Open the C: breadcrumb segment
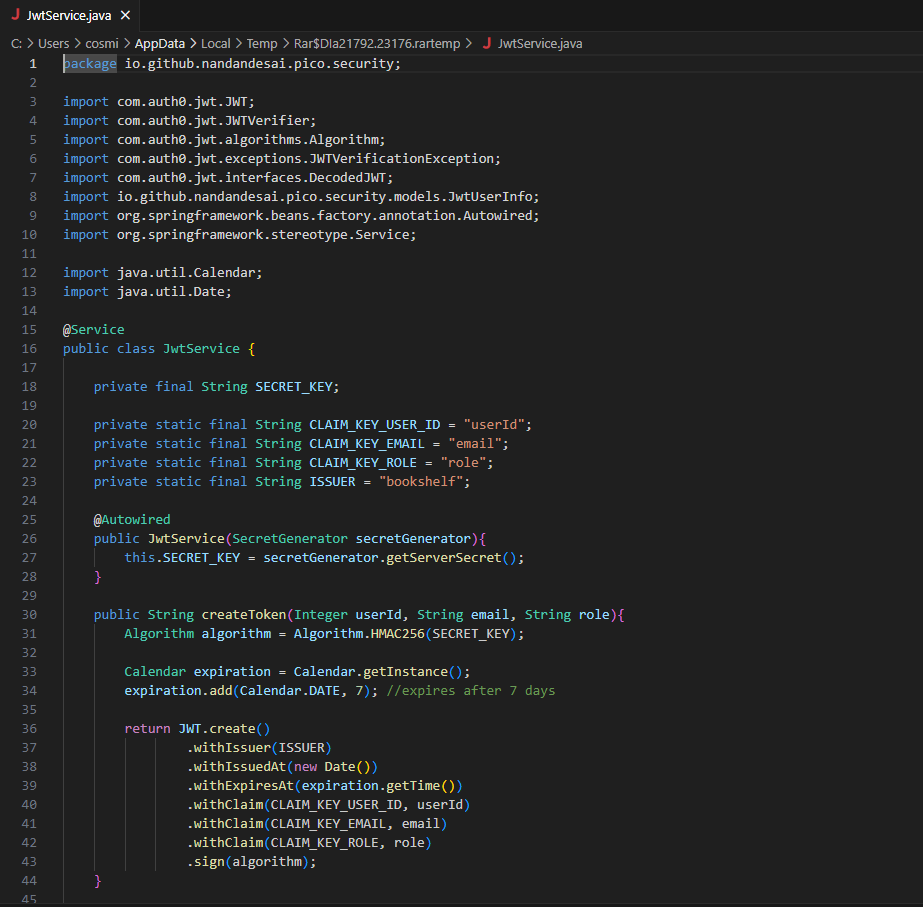Viewport: 923px width, 907px height. click(x=16, y=44)
